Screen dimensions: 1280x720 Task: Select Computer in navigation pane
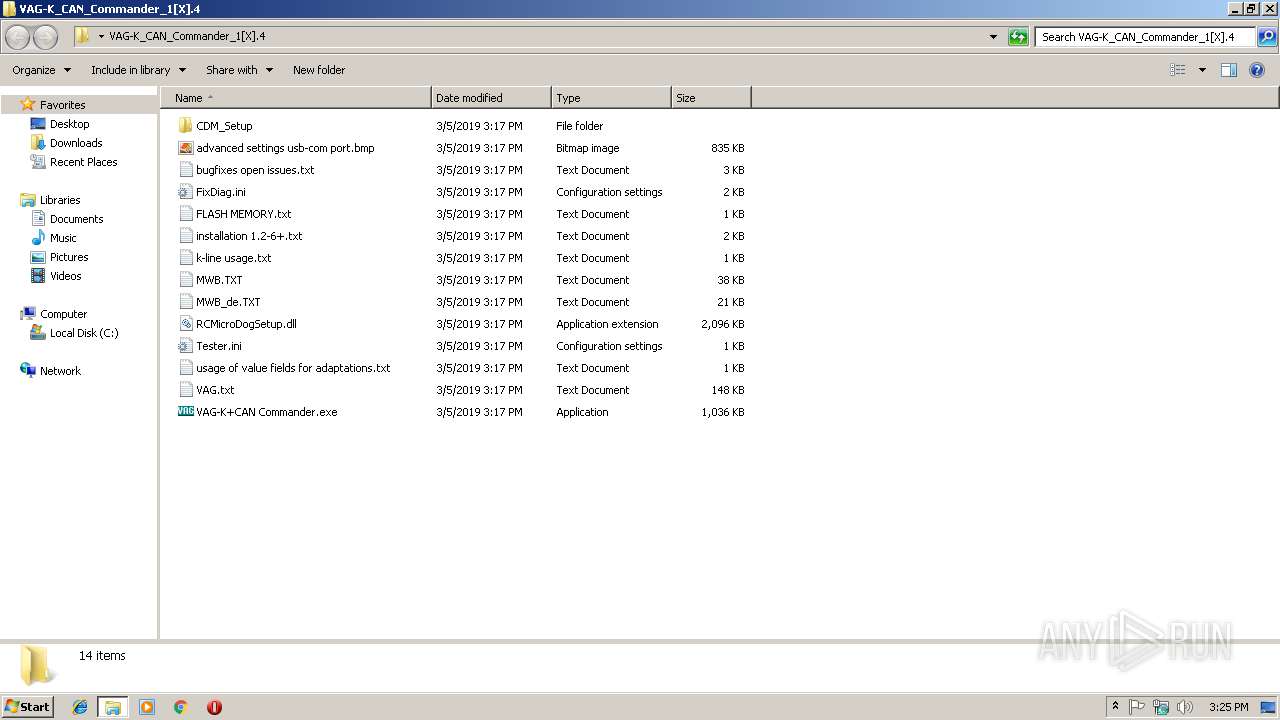coord(63,314)
